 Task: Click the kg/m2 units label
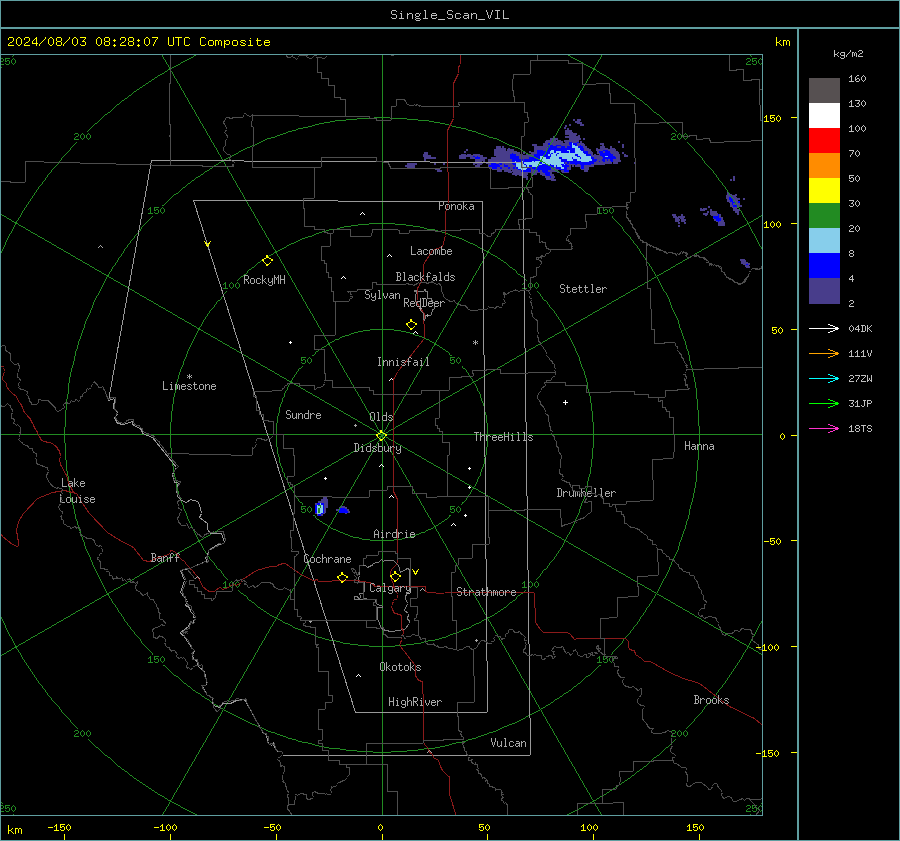pyautogui.click(x=848, y=54)
